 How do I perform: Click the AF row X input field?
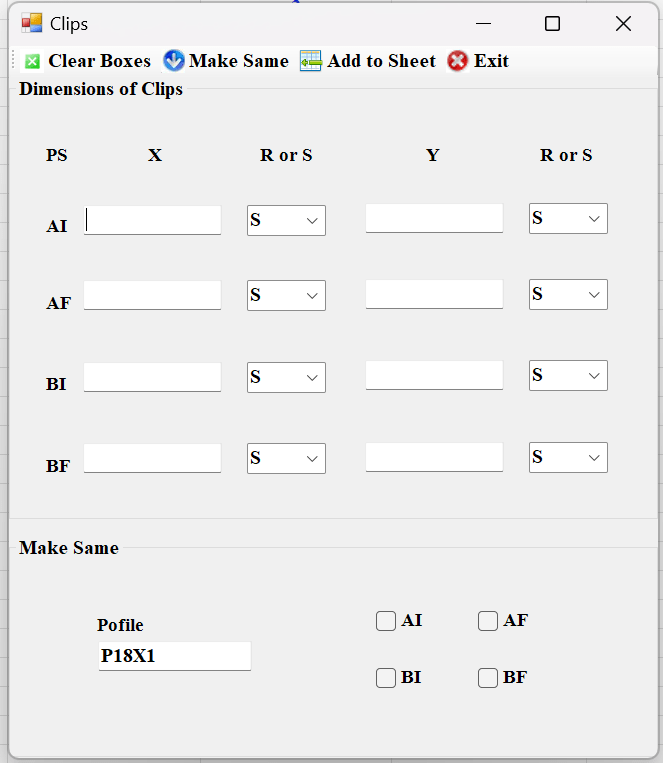[153, 295]
